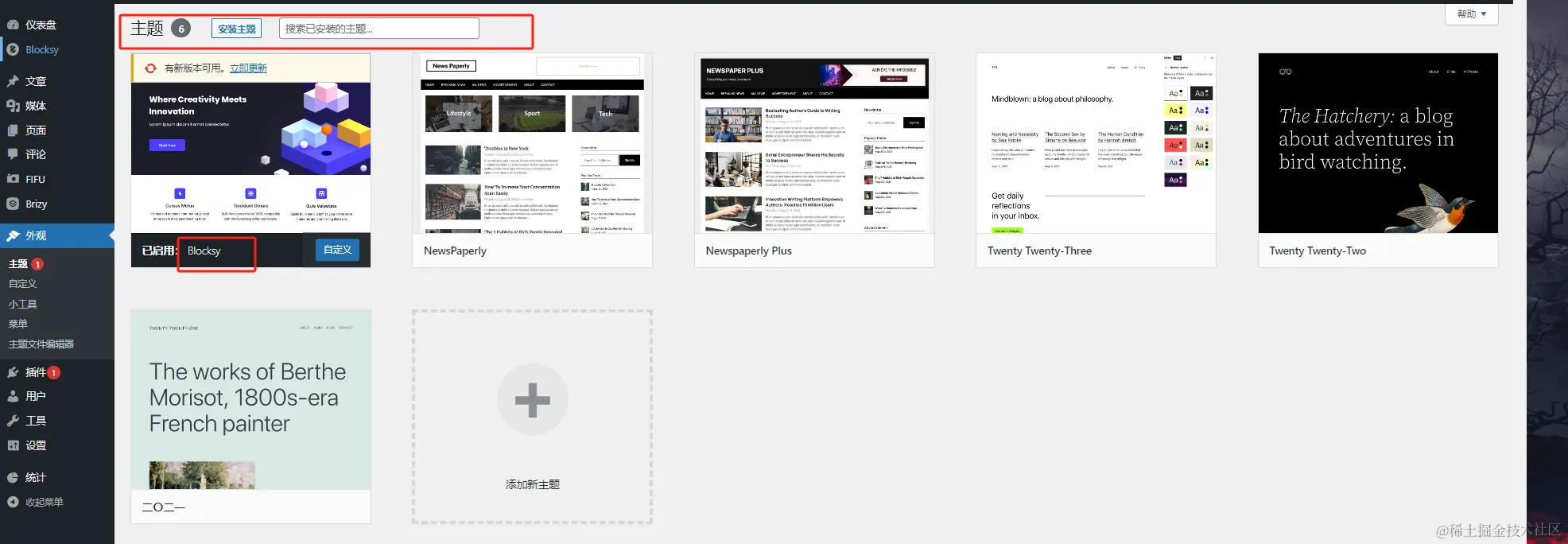
Task: Open 评论 comments icon
Action: pos(13,154)
